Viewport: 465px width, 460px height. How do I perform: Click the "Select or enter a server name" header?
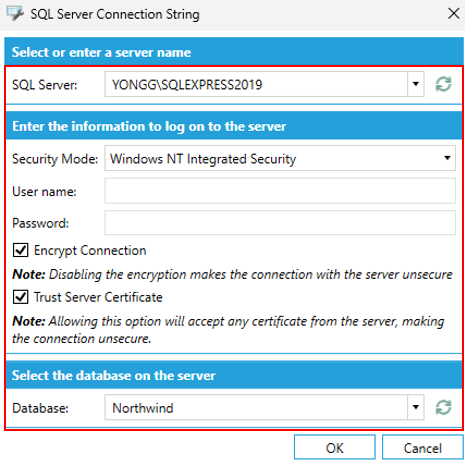click(x=101, y=52)
